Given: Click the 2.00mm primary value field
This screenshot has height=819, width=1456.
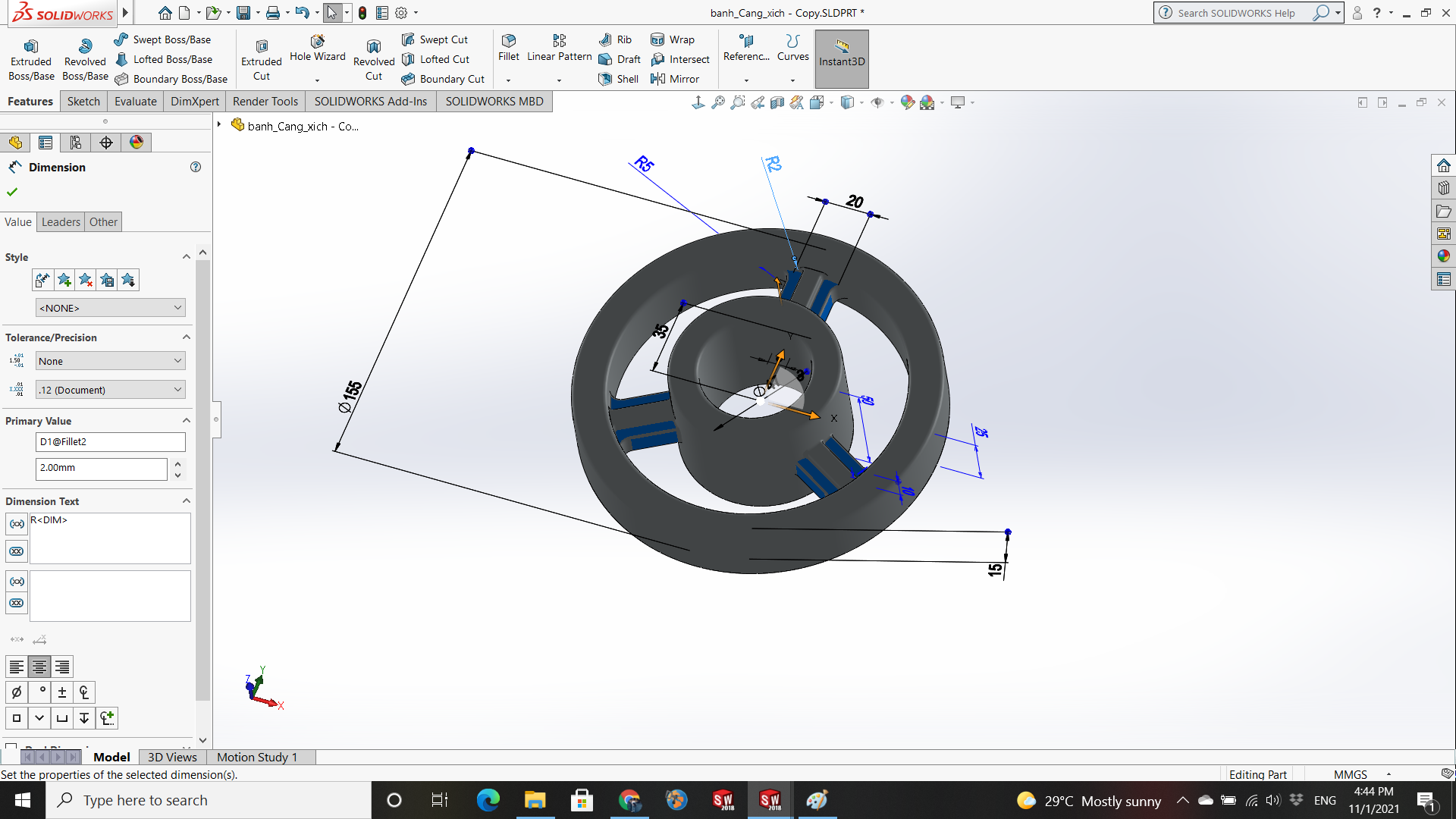Looking at the screenshot, I should point(101,468).
